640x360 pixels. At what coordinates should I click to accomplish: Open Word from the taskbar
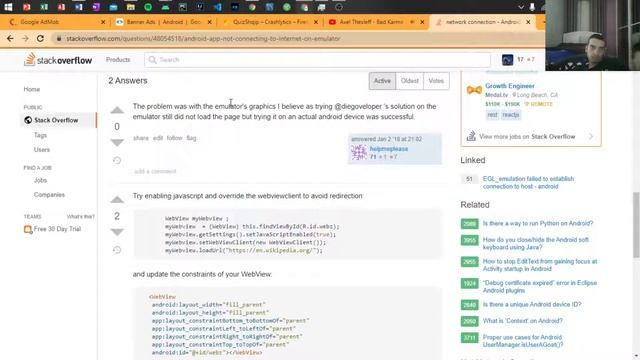(x=78, y=7)
